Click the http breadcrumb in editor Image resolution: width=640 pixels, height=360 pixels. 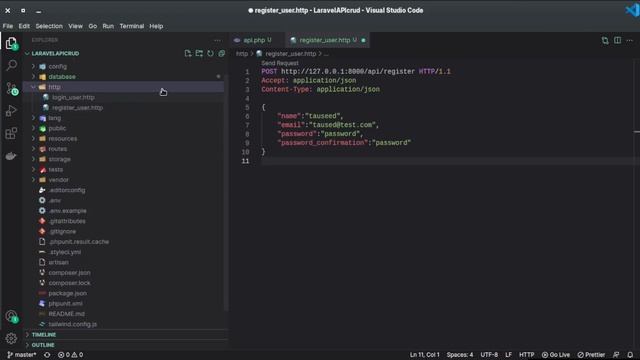(242, 54)
